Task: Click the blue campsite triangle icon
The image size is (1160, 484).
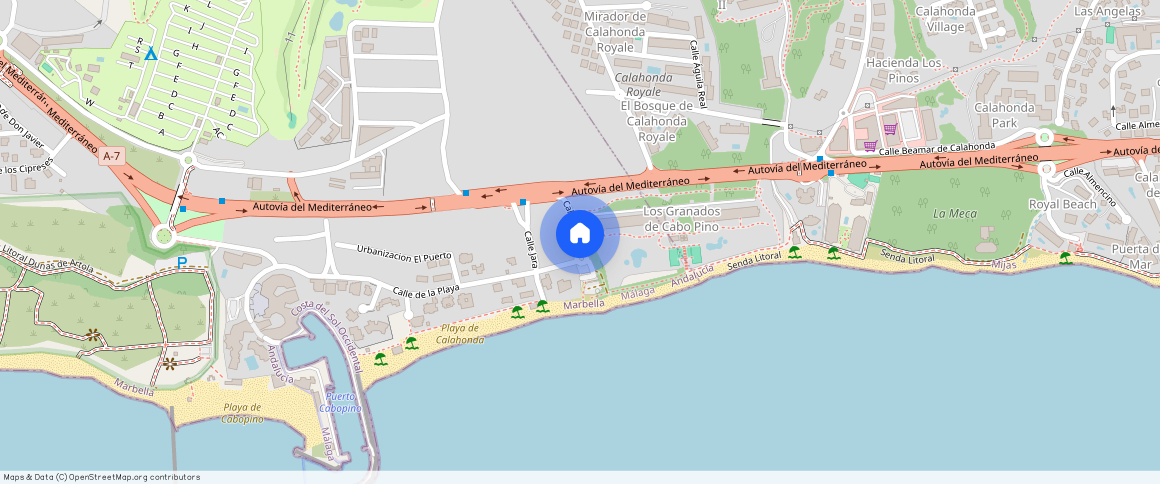Action: tap(151, 53)
